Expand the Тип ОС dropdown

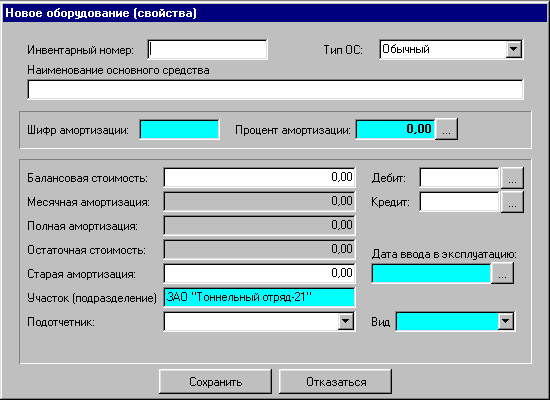pos(514,49)
